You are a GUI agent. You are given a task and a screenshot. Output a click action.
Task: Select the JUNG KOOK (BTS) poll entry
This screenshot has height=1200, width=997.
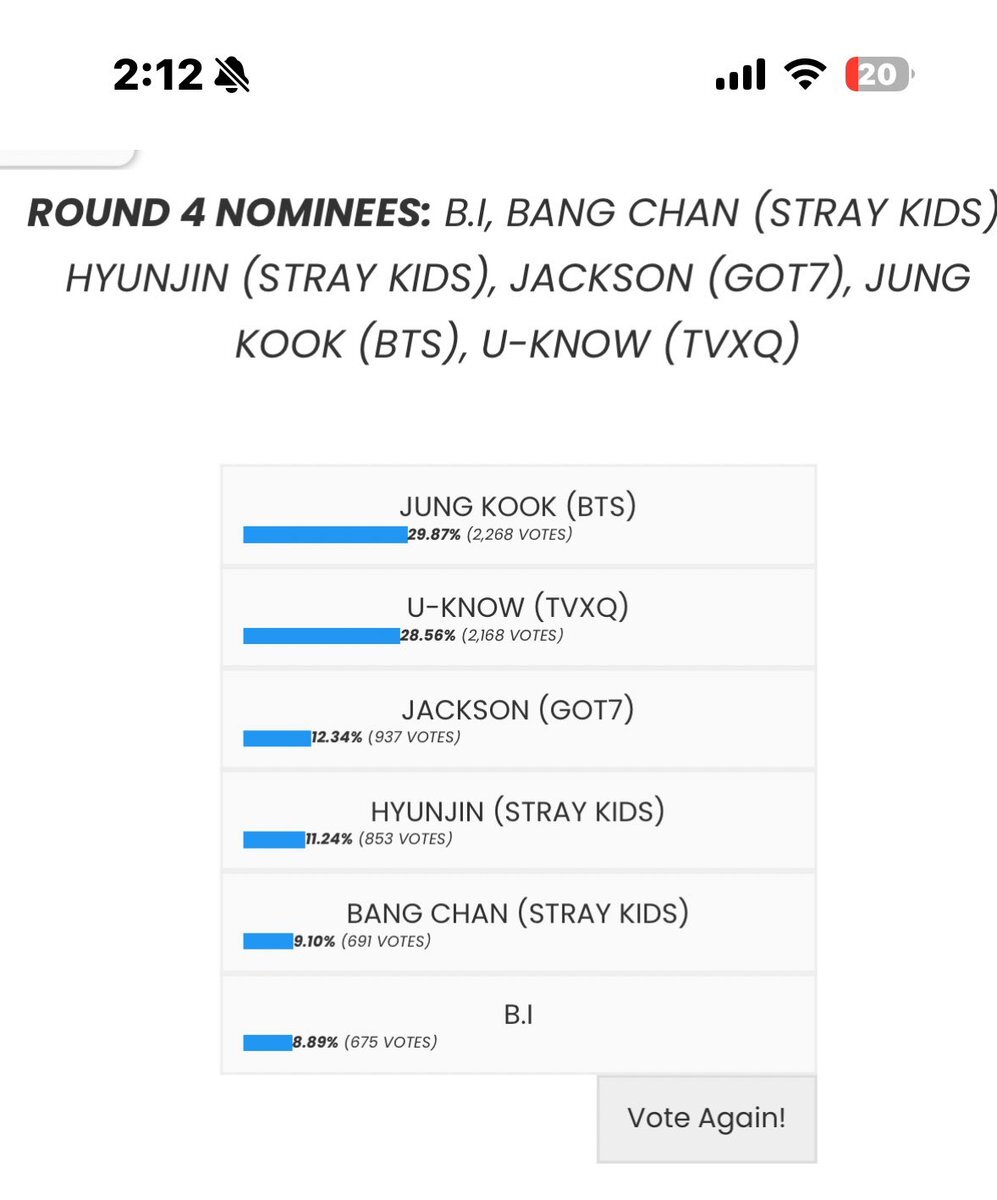(x=518, y=515)
